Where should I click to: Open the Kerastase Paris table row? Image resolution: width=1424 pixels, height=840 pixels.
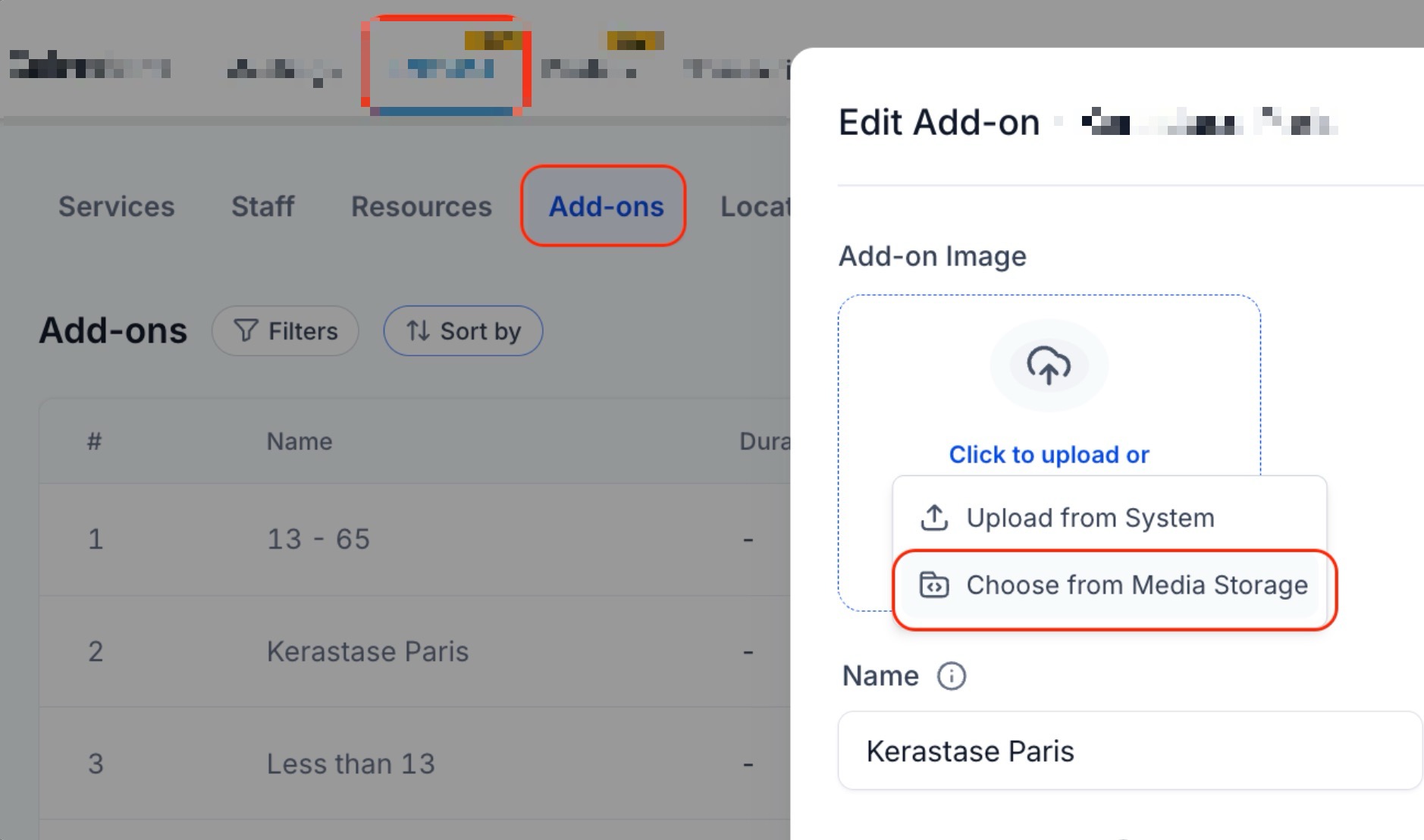click(368, 651)
